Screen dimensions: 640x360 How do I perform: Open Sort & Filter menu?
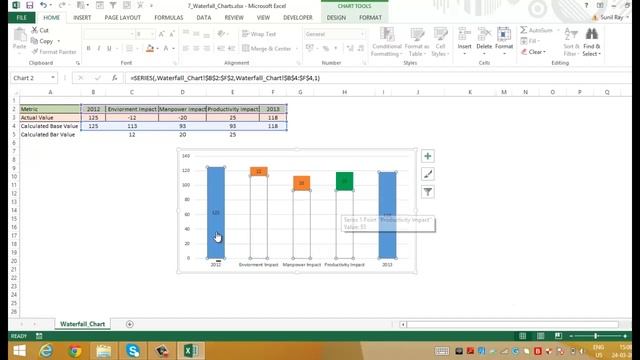pos(571,42)
